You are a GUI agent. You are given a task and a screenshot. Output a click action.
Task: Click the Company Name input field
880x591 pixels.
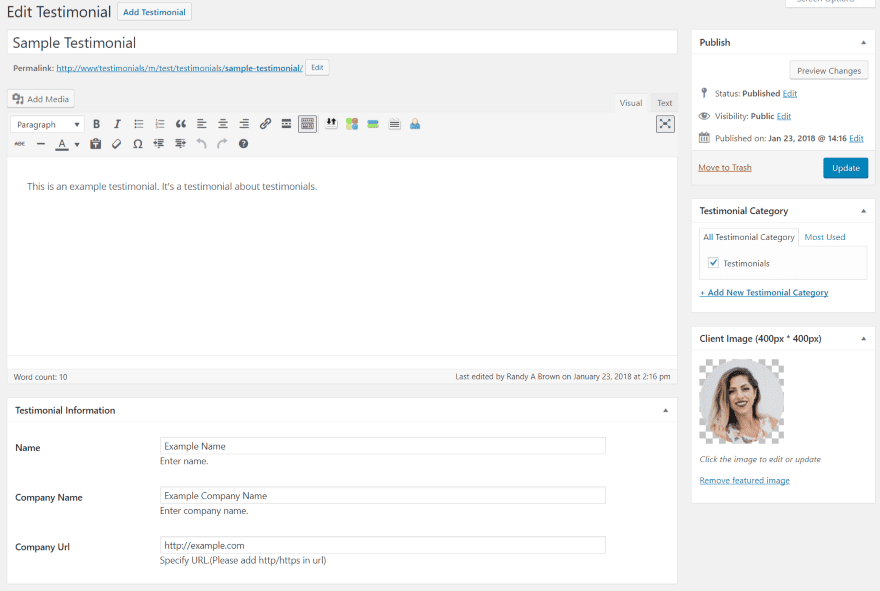point(382,495)
